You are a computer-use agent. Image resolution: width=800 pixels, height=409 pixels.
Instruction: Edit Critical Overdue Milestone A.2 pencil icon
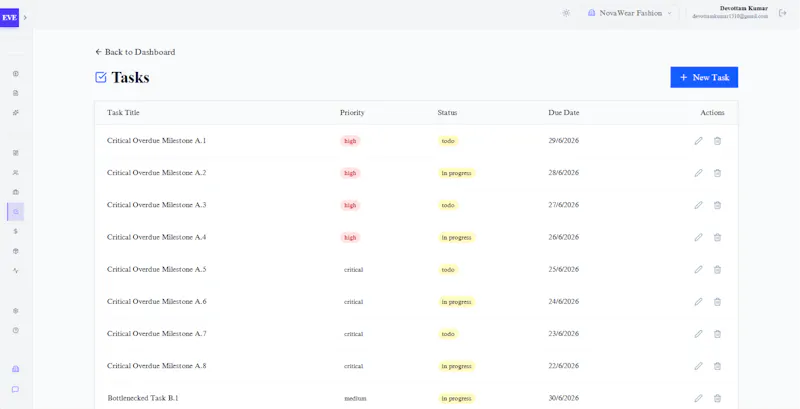pos(698,173)
